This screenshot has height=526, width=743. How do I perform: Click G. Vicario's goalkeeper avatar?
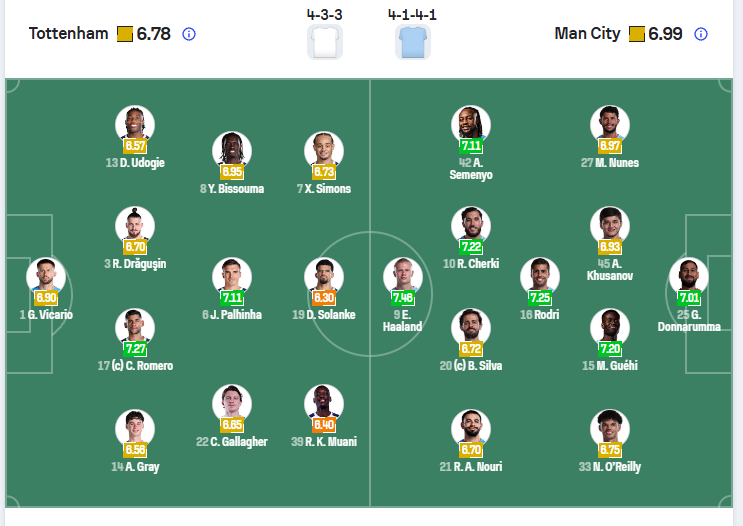click(x=46, y=276)
